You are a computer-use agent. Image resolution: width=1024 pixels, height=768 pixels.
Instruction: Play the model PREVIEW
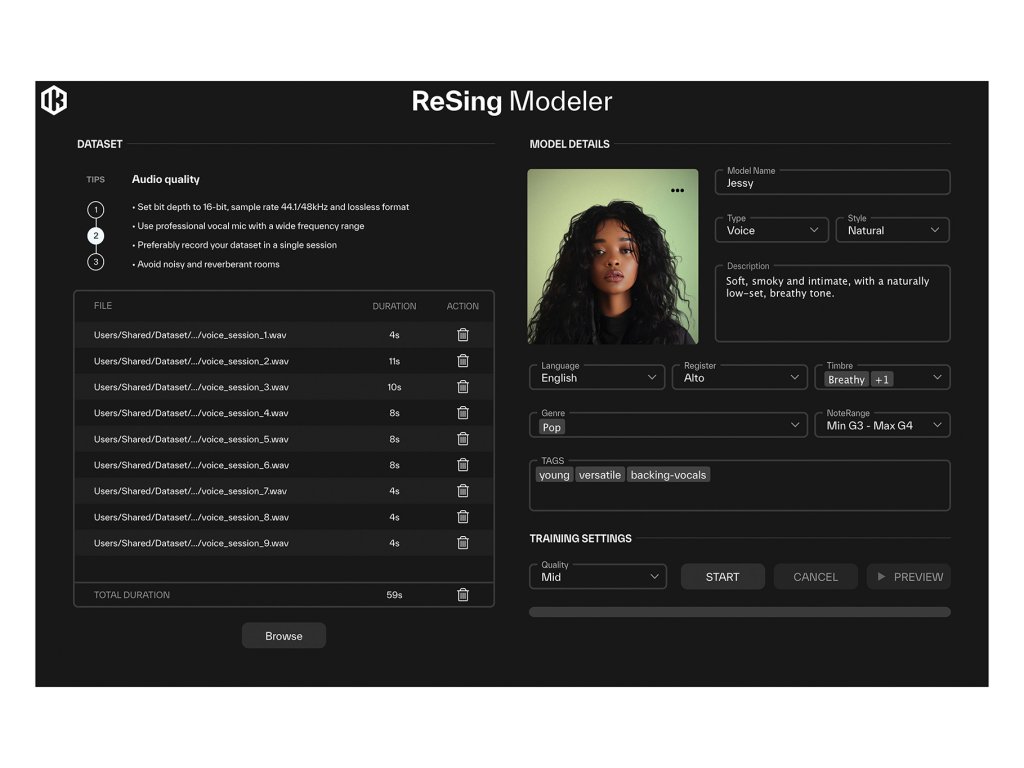pos(908,577)
